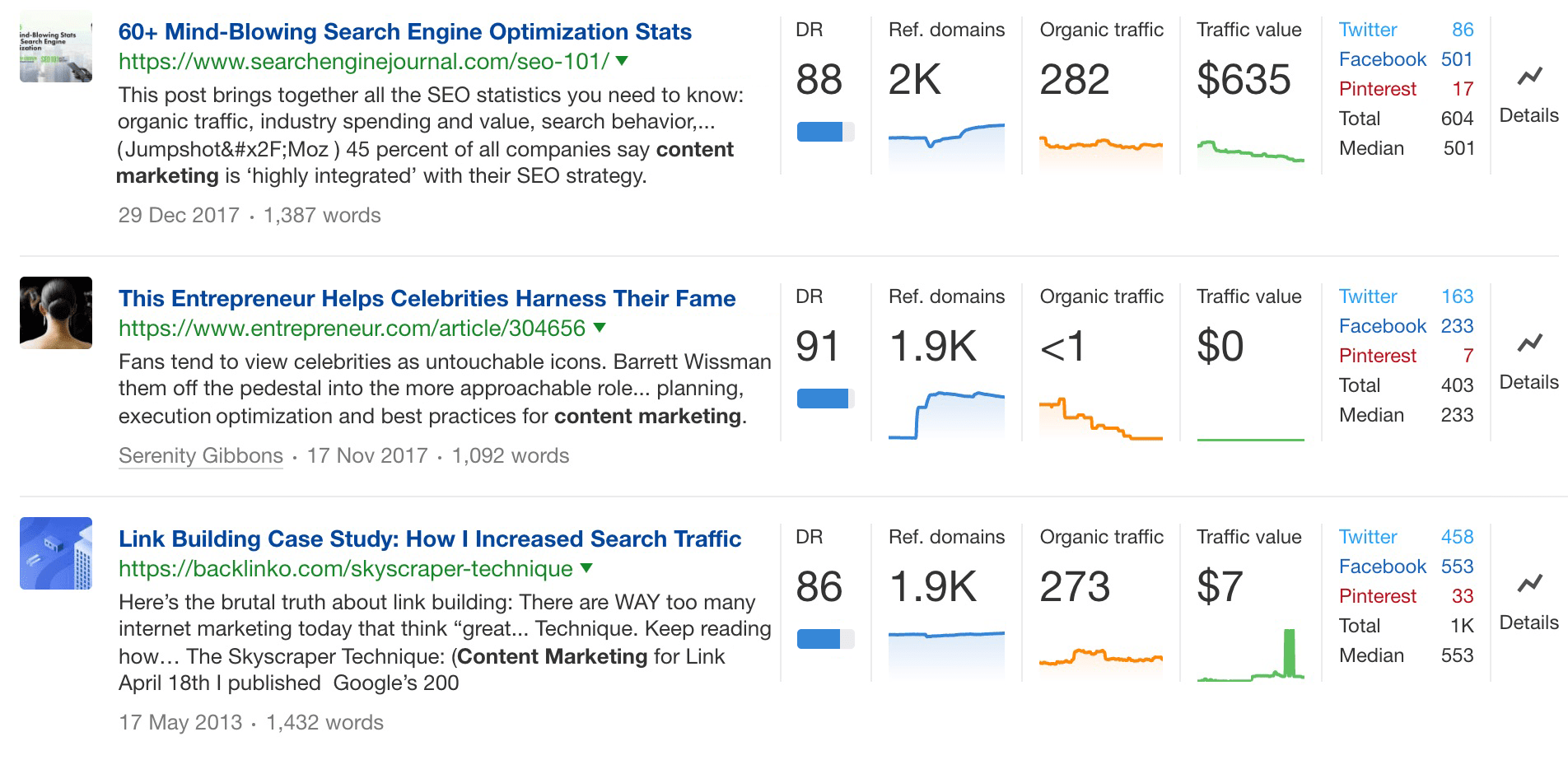The width and height of the screenshot is (1568, 774).
Task: Expand URL dropdown for searchenginejournal.com link
Action: click(x=623, y=61)
